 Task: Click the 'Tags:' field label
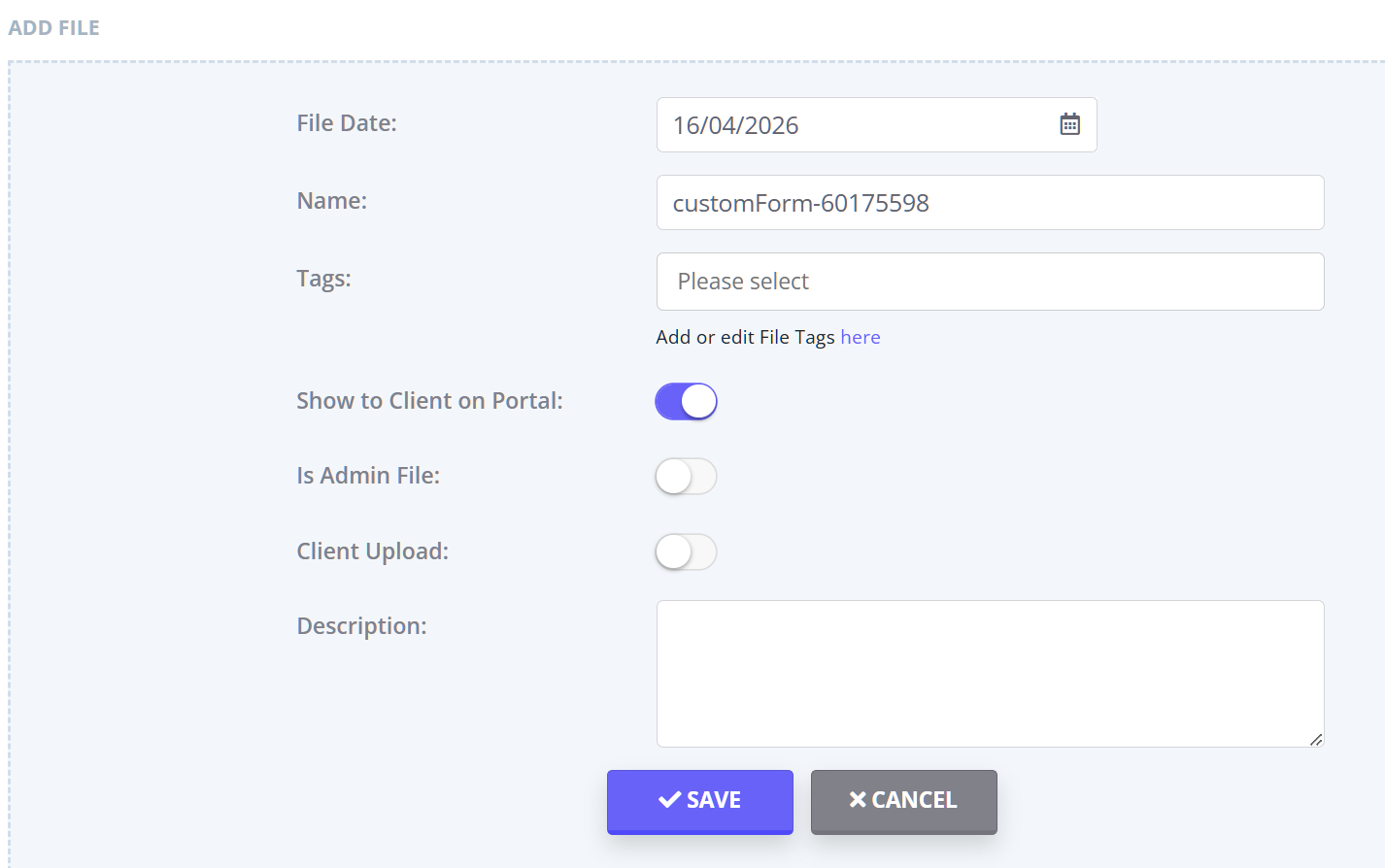(x=323, y=279)
